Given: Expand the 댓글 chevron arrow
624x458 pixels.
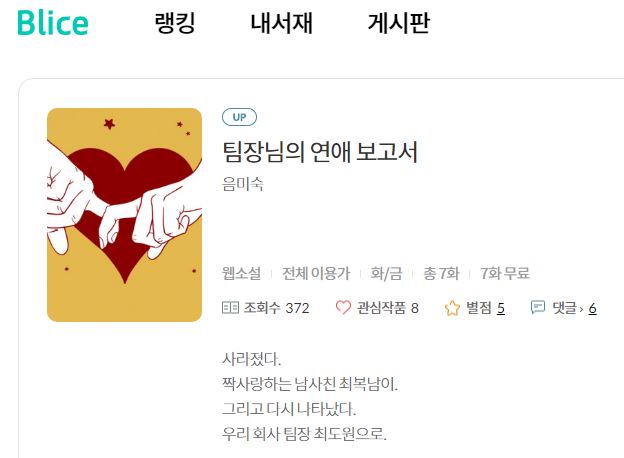Looking at the screenshot, I should [582, 309].
